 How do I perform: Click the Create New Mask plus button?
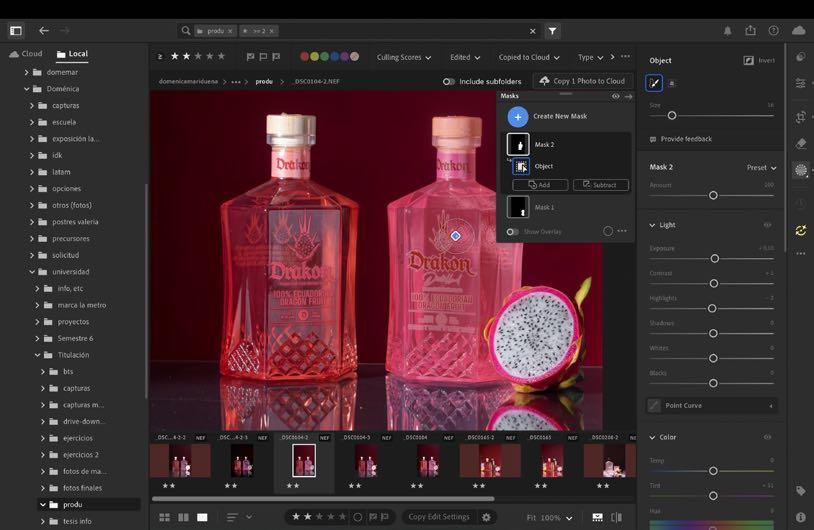tap(518, 117)
